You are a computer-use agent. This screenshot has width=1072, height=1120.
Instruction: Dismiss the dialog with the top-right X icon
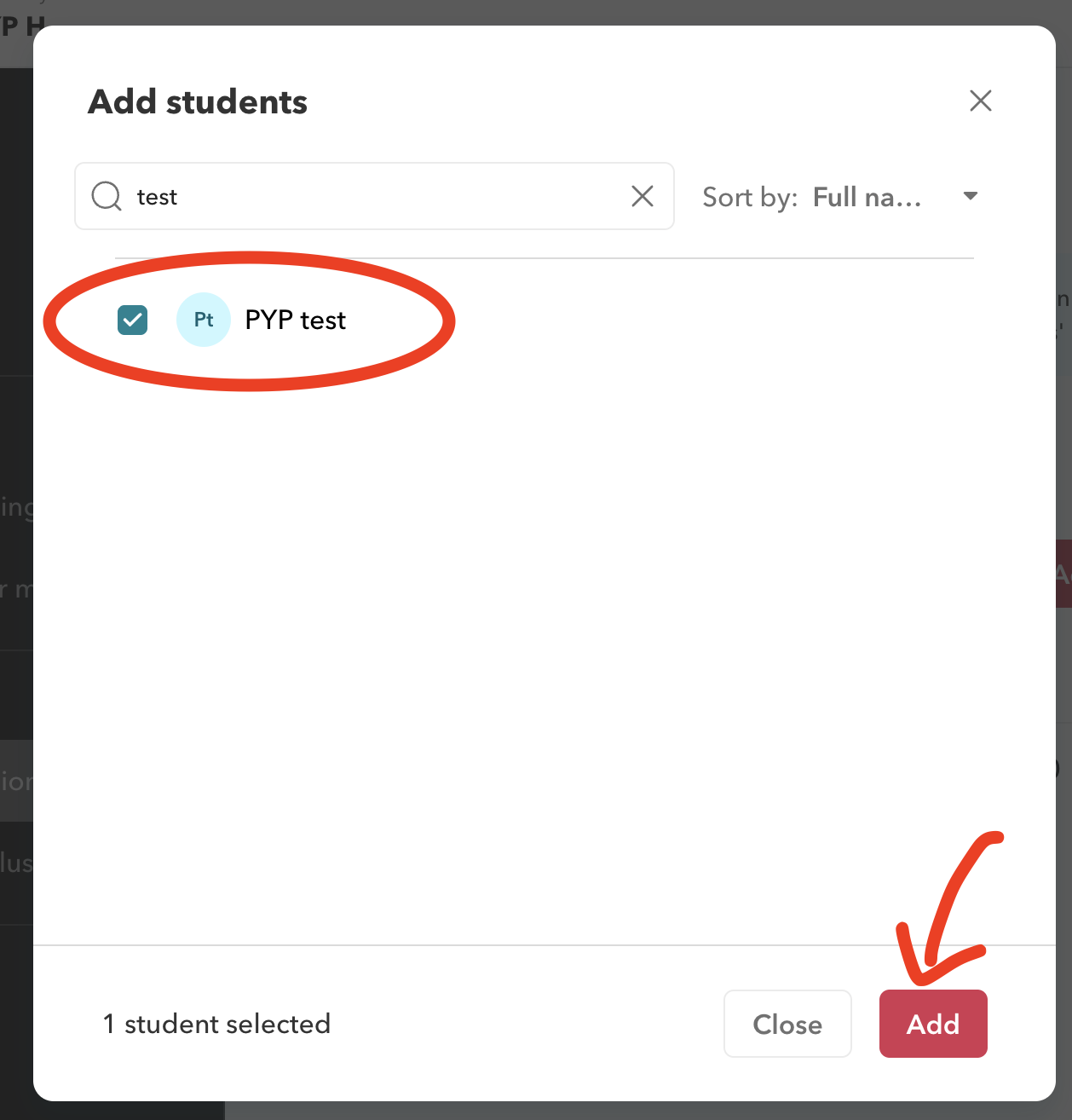point(981,101)
